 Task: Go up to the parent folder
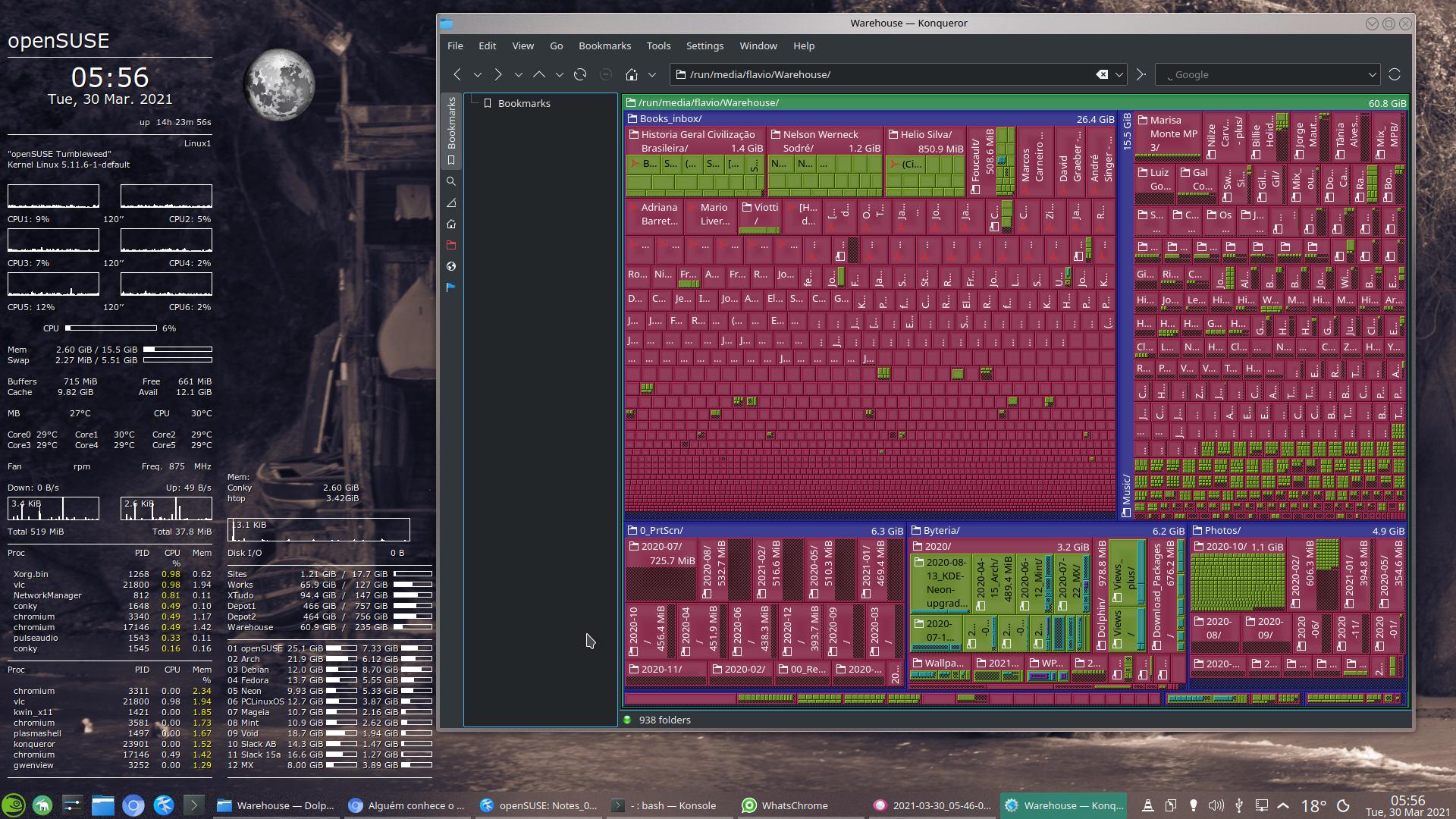tap(539, 74)
